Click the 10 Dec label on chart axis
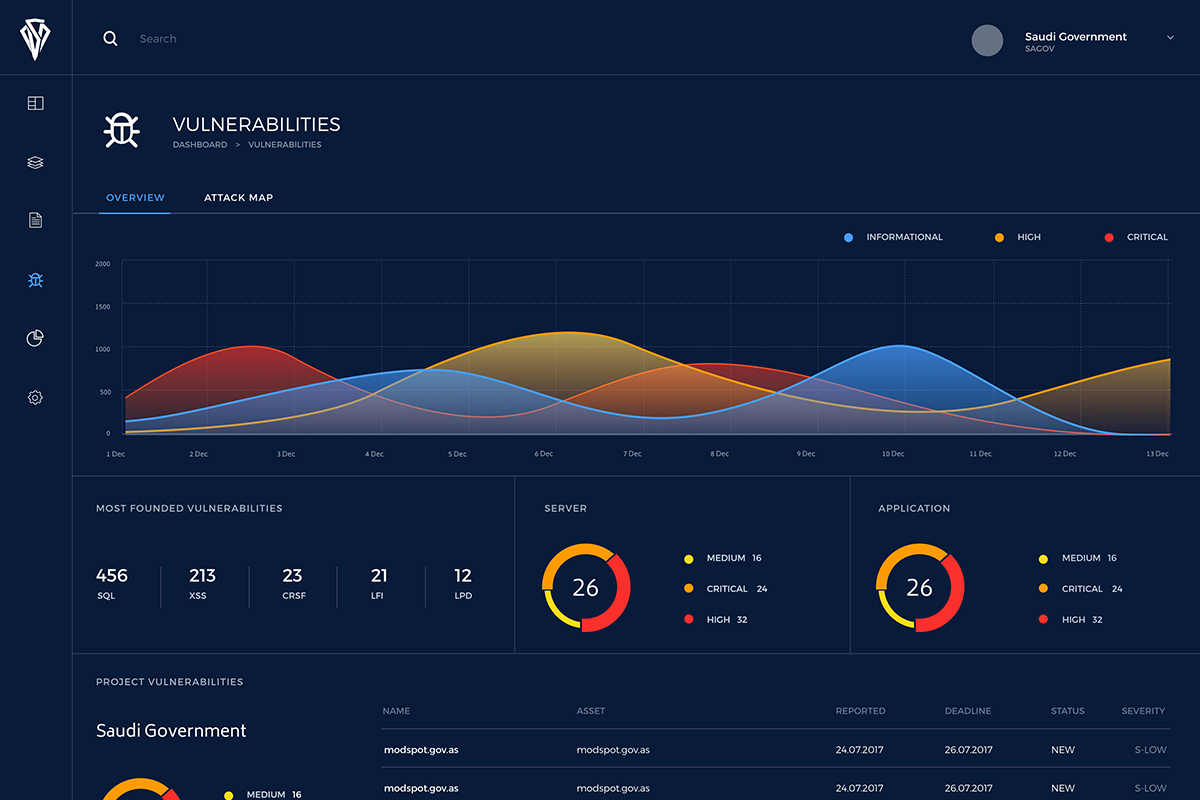The width and height of the screenshot is (1200, 800). [x=893, y=454]
